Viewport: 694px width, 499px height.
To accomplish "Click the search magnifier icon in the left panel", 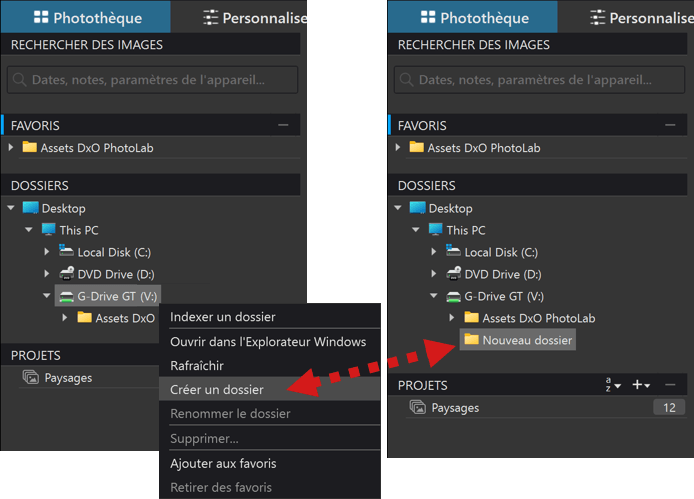I will point(19,80).
